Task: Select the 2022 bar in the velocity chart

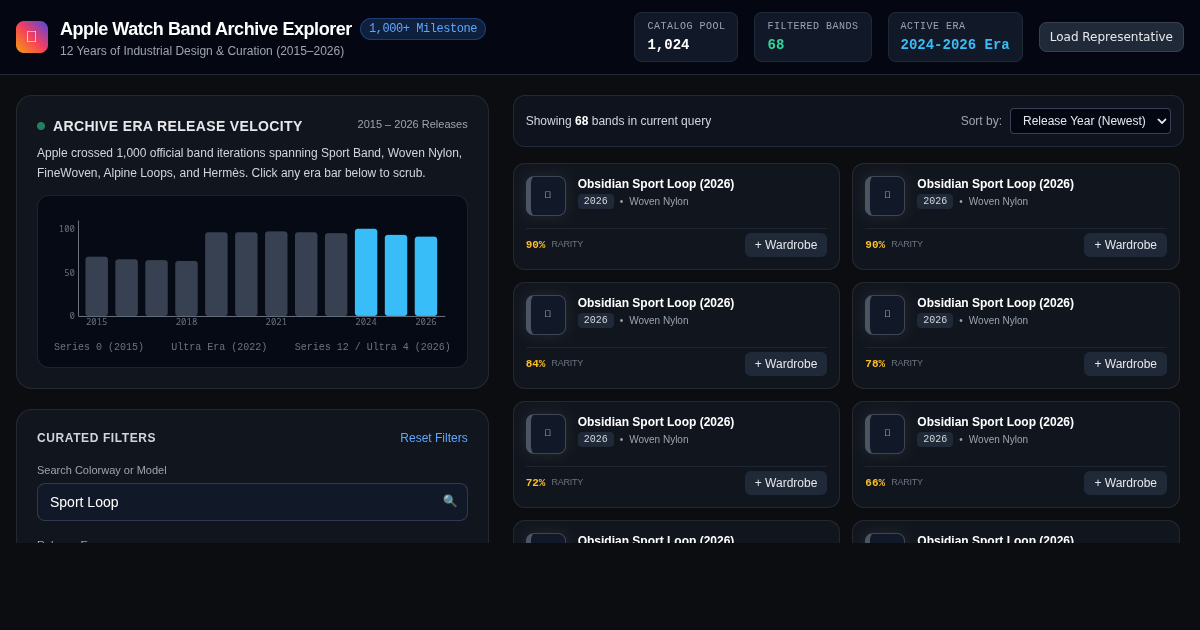Action: tap(306, 274)
